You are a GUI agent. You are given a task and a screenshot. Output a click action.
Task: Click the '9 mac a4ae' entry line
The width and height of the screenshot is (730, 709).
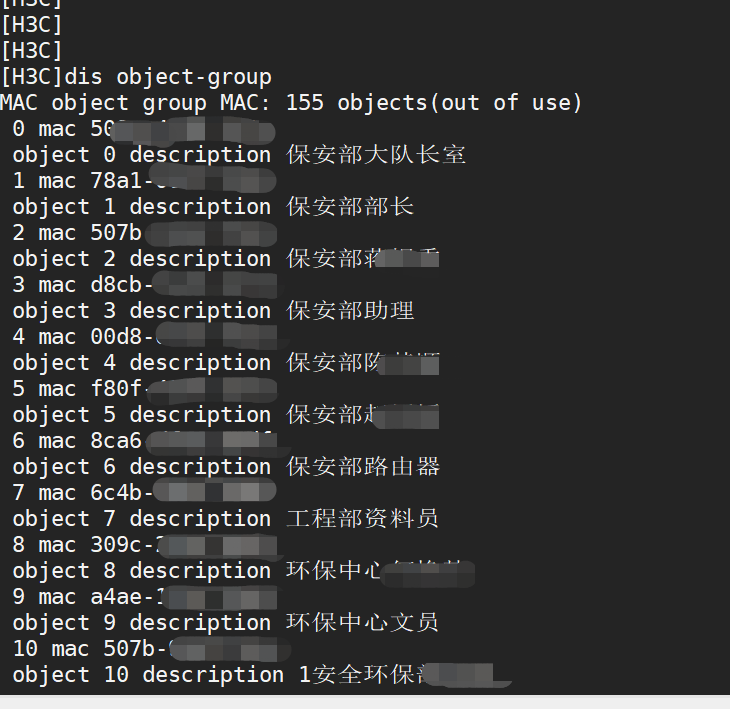click(90, 597)
